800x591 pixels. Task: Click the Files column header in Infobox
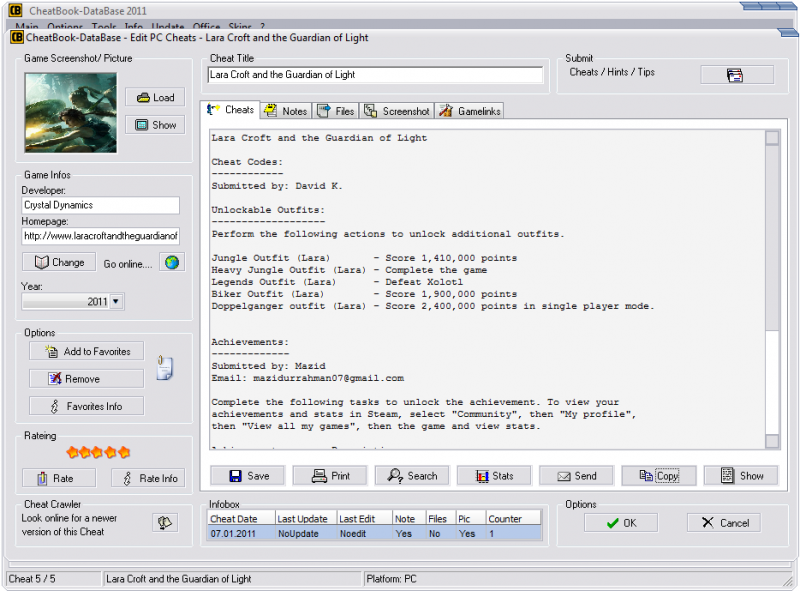[x=441, y=519]
